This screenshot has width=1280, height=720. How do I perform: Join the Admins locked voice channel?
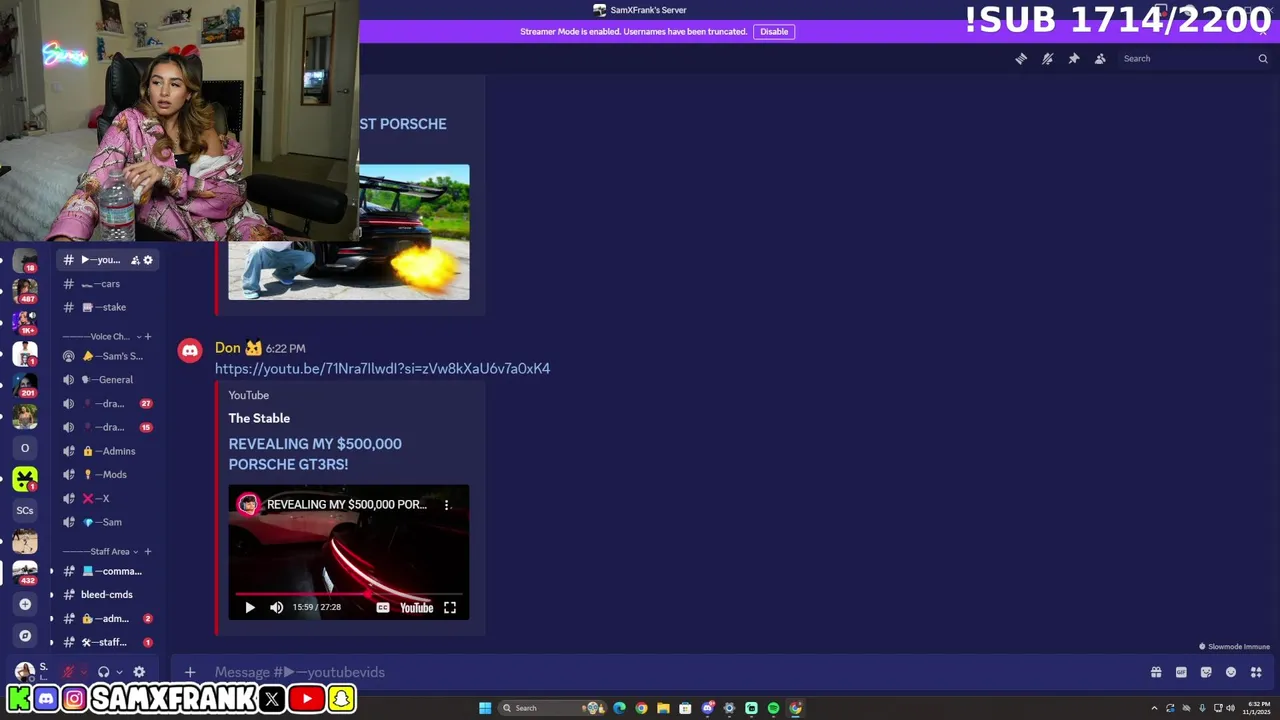point(108,451)
